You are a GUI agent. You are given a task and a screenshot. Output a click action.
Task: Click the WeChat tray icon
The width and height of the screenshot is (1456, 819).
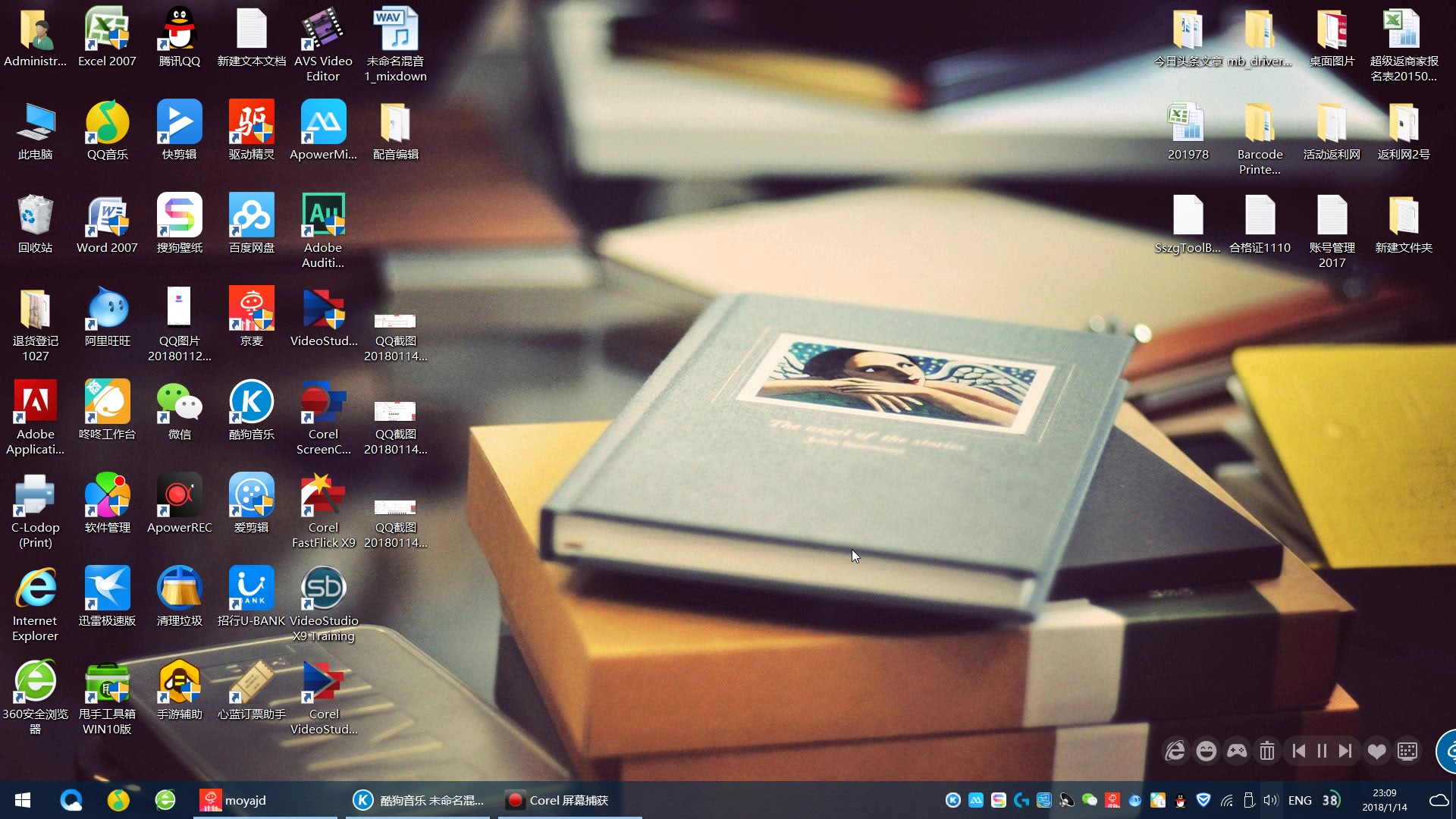[x=1090, y=800]
